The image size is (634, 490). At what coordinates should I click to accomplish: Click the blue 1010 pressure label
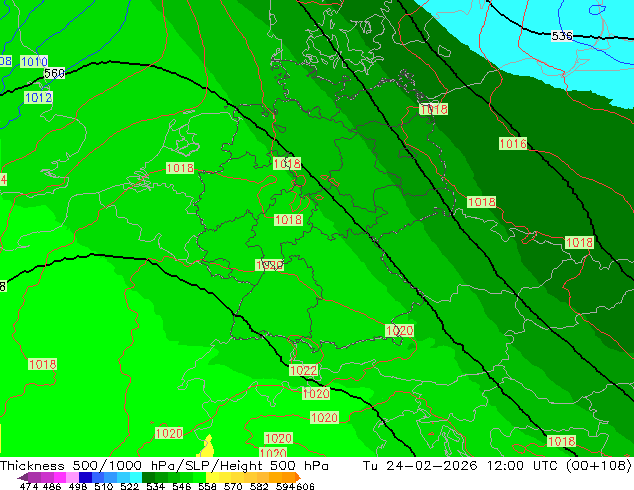[34, 62]
